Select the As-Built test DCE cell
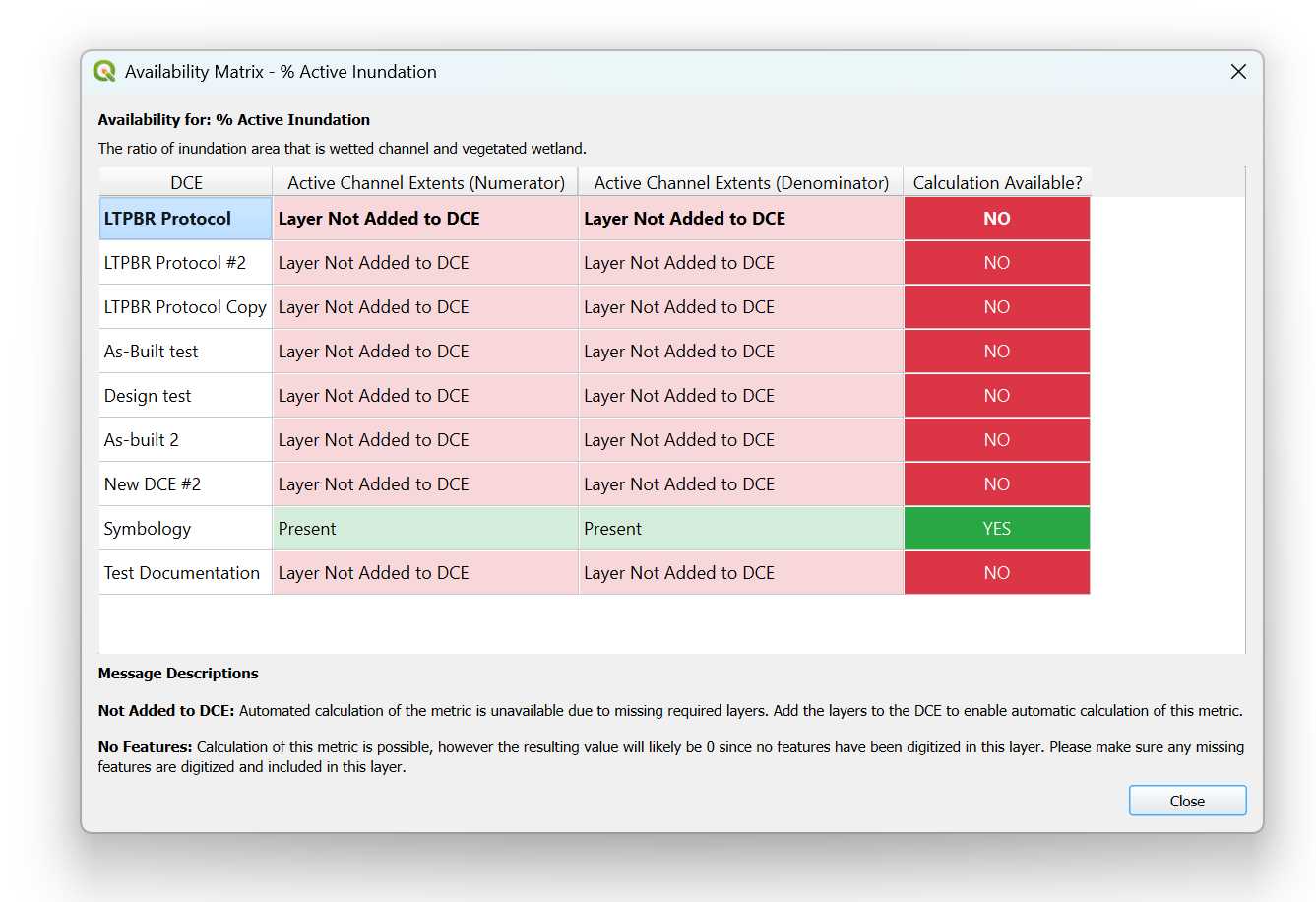 tap(186, 352)
